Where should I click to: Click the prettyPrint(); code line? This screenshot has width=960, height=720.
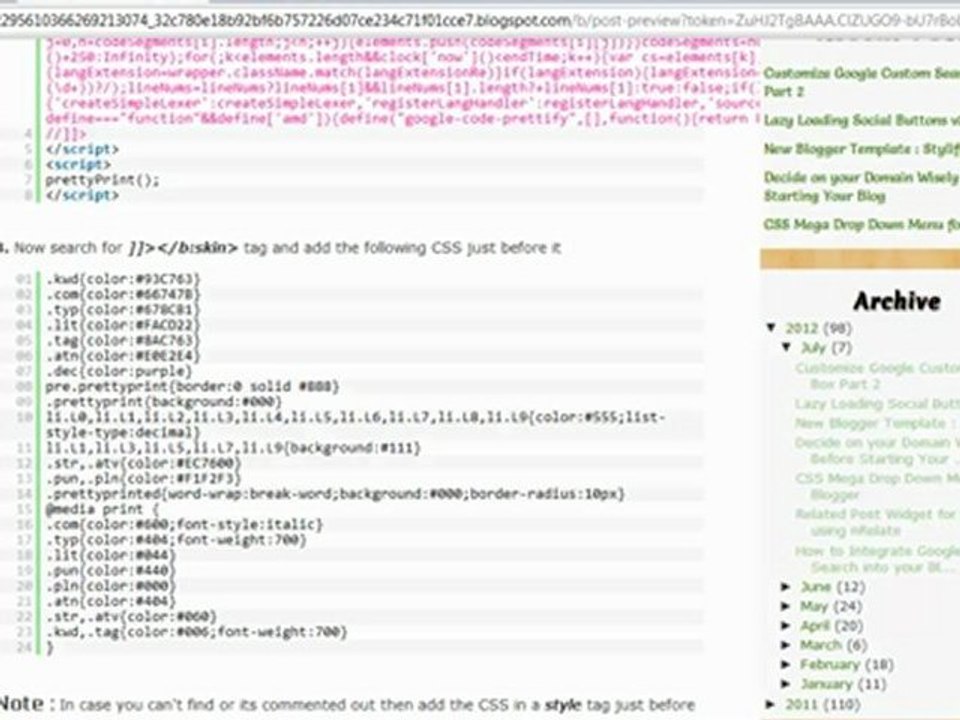click(102, 179)
